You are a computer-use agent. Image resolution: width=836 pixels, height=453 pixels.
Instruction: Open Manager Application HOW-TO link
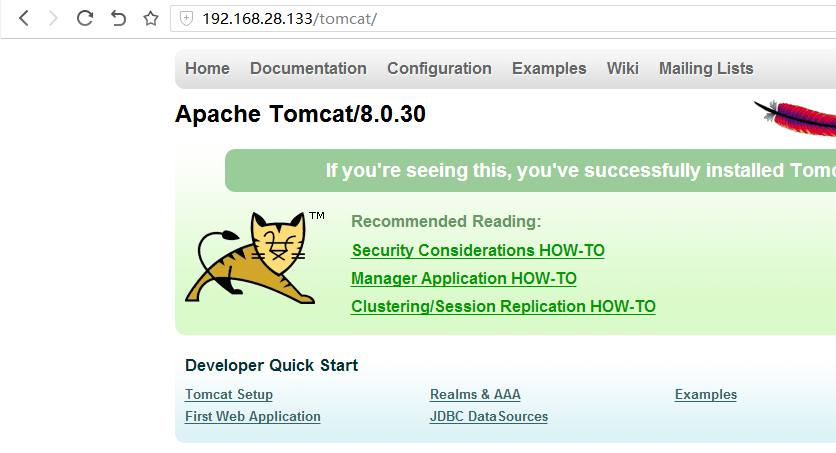point(464,279)
